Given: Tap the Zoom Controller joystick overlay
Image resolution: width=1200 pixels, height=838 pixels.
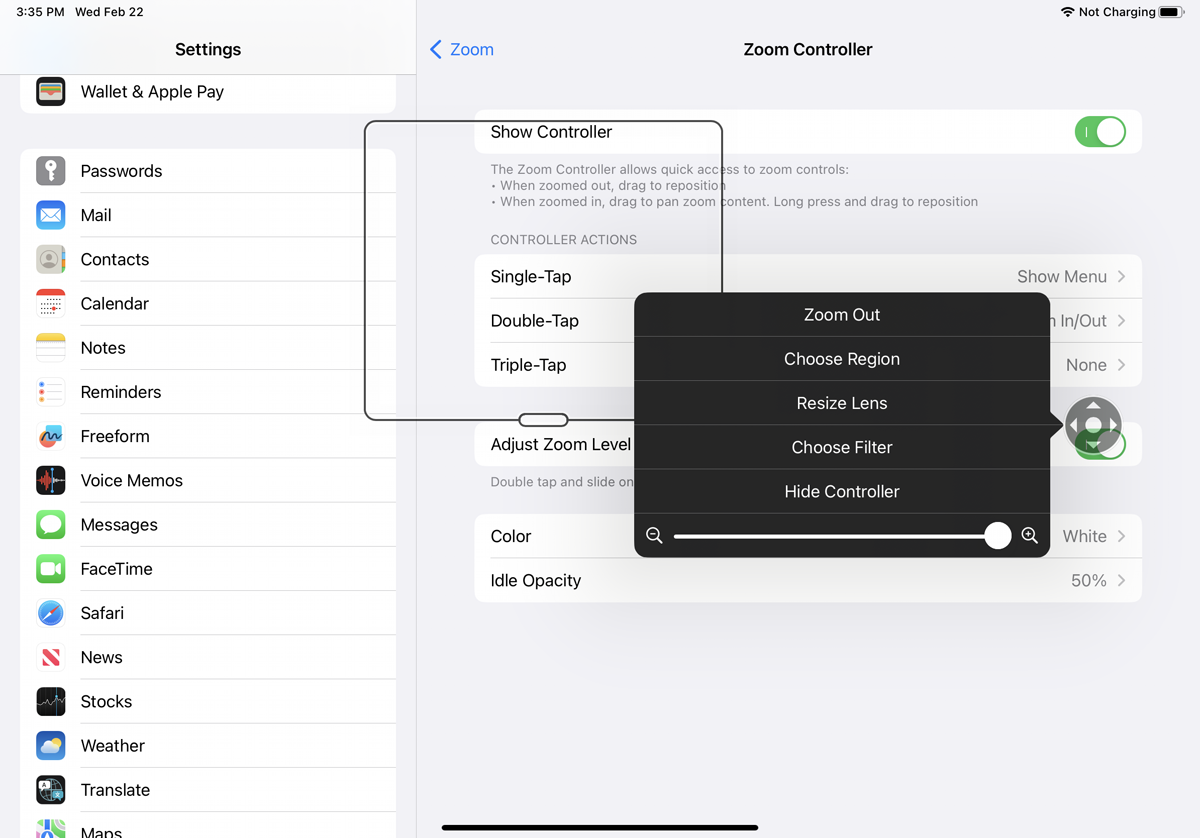Looking at the screenshot, I should (1093, 424).
